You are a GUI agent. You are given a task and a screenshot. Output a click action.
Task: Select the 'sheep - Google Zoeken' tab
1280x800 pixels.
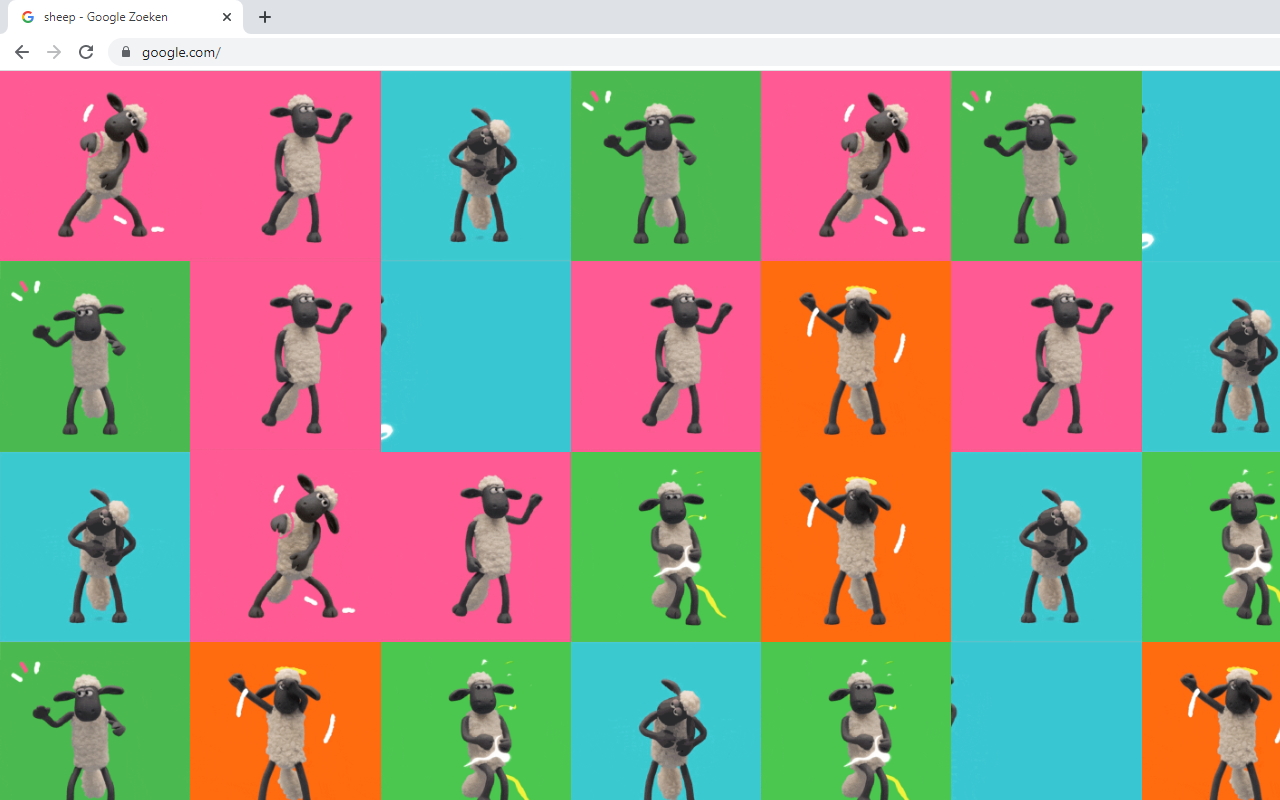pyautogui.click(x=125, y=17)
